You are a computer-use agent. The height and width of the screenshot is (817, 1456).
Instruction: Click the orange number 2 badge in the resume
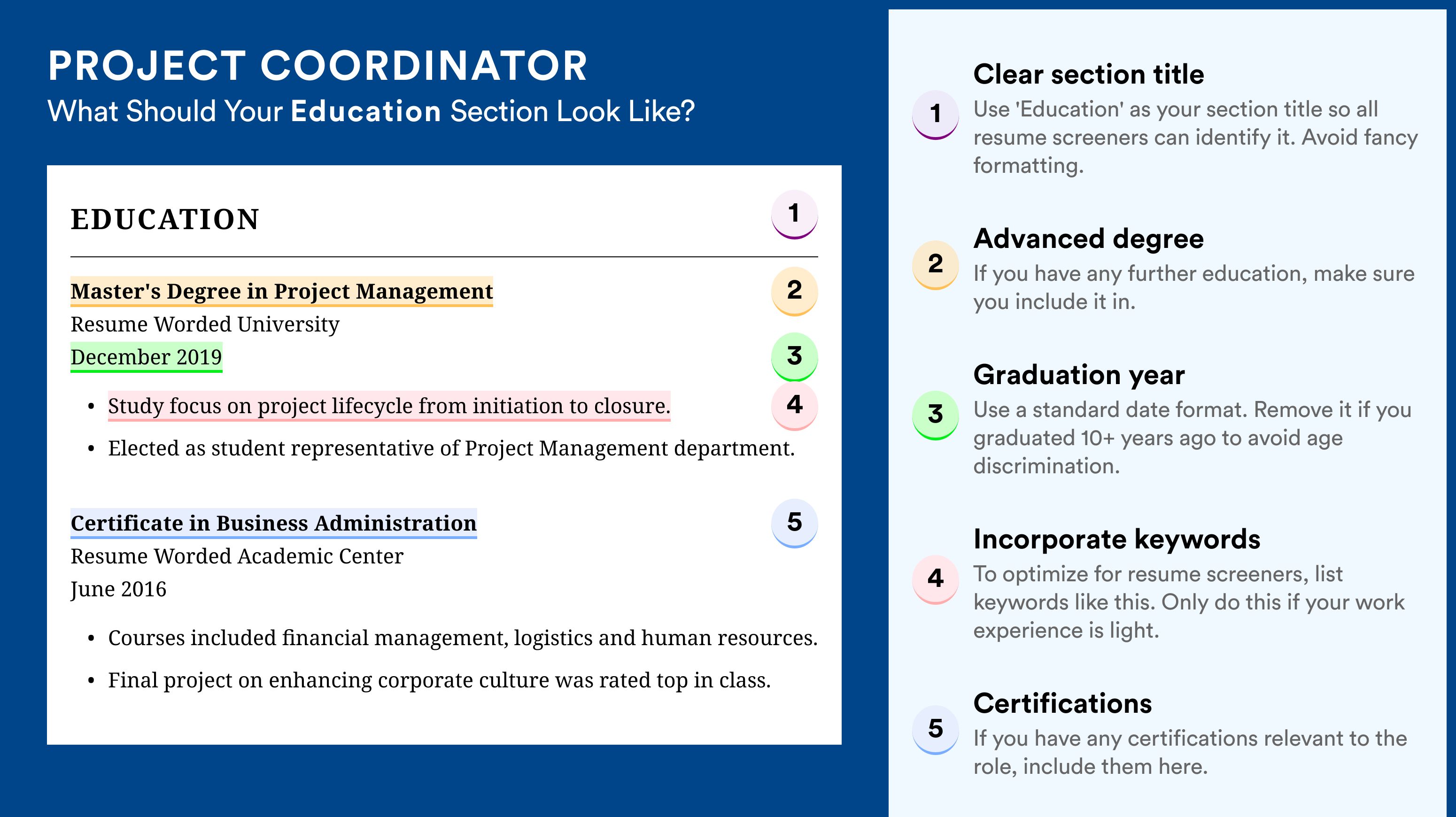pos(794,291)
